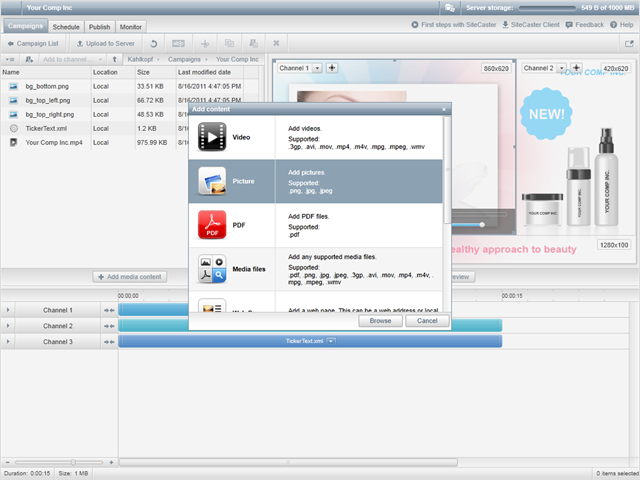
Task: Cancel the Add content dialog
Action: [x=427, y=321]
